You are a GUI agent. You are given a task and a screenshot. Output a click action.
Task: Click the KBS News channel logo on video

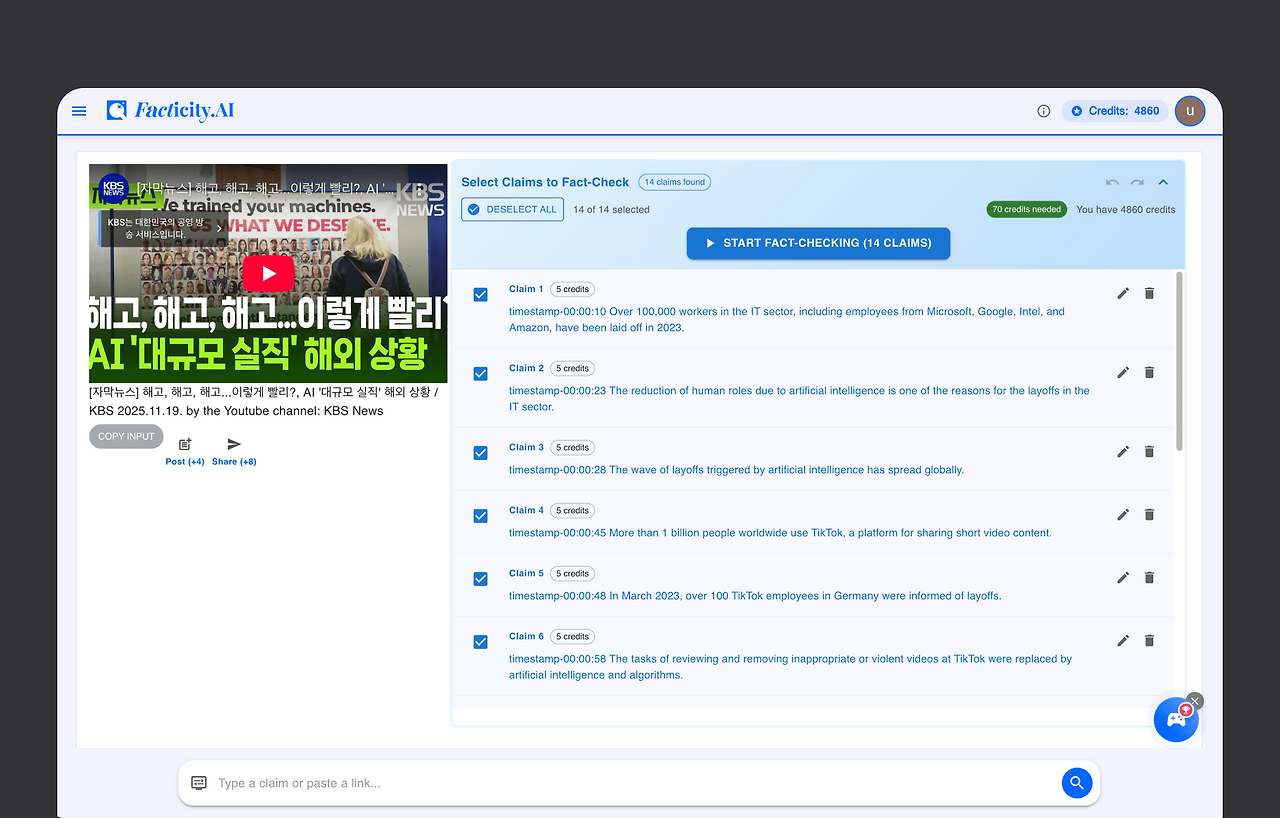(114, 188)
